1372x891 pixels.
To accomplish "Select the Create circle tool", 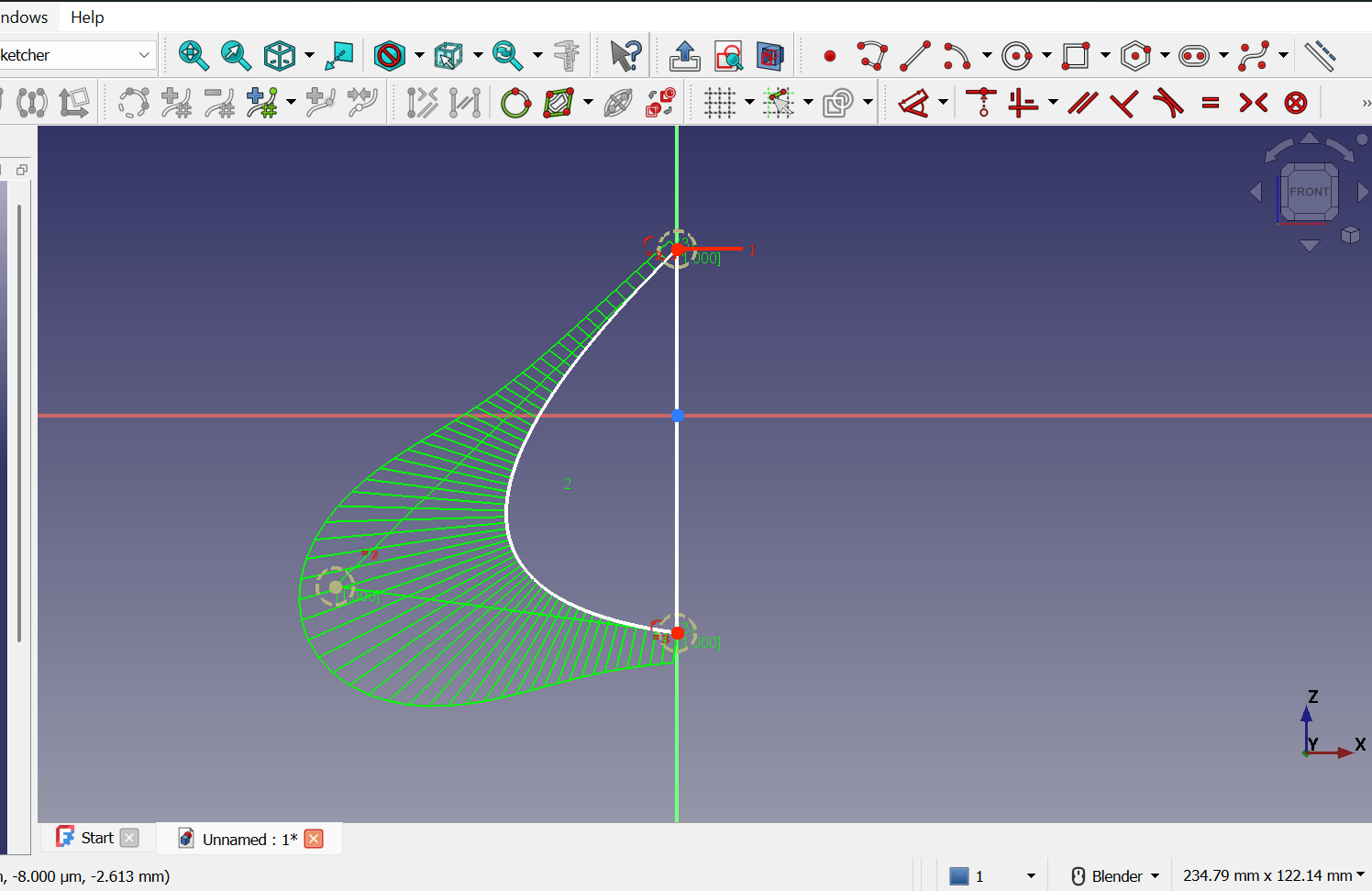I will pos(1017,55).
